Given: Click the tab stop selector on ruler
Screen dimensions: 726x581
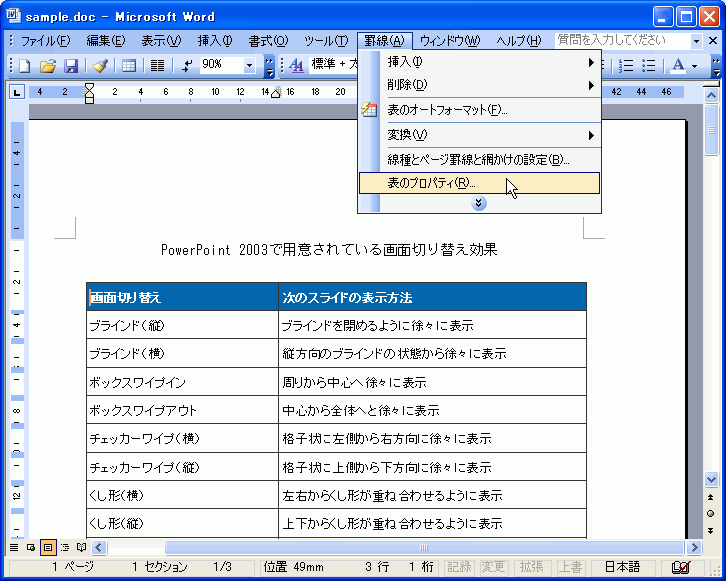Looking at the screenshot, I should [17, 92].
